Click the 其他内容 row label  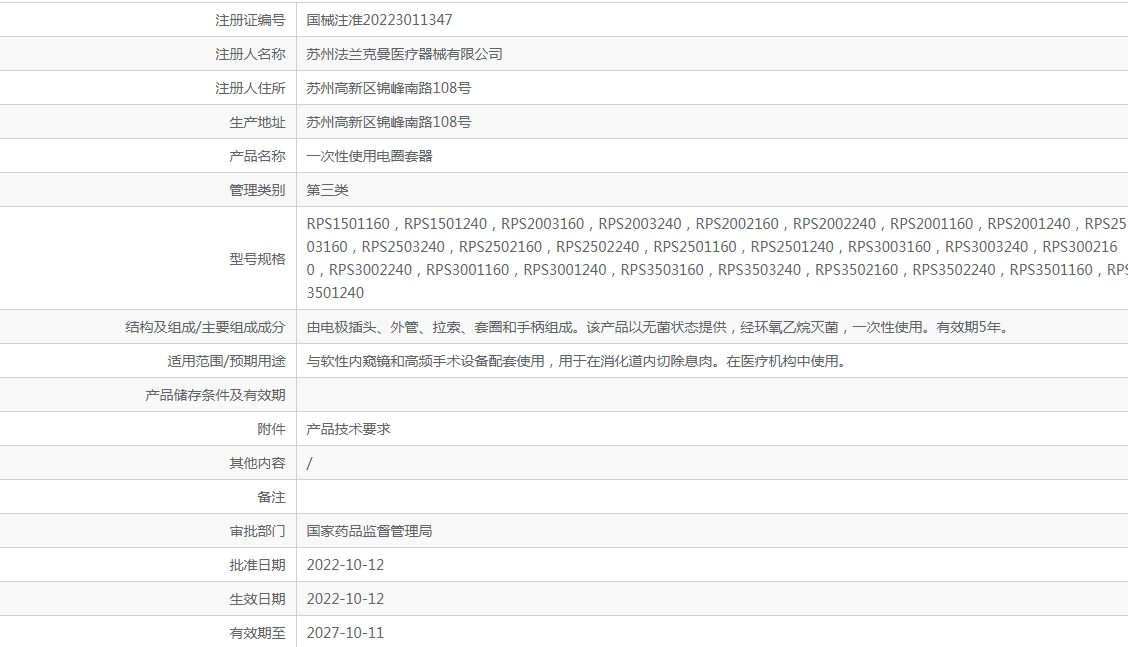click(x=257, y=463)
